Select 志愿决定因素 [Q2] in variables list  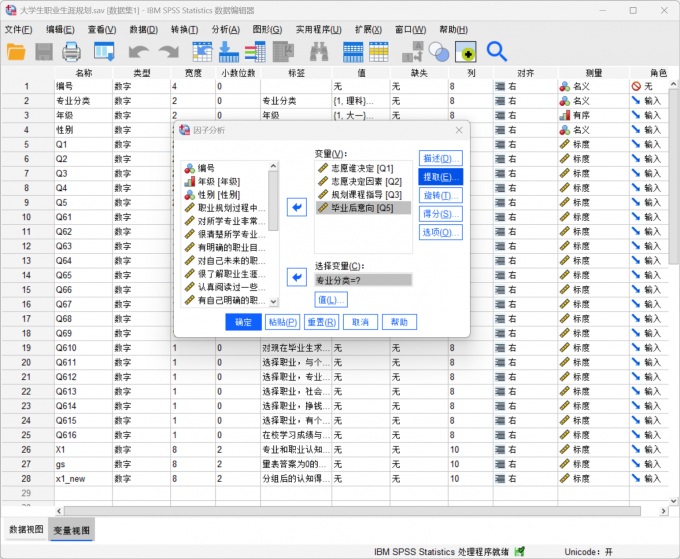pyautogui.click(x=363, y=181)
